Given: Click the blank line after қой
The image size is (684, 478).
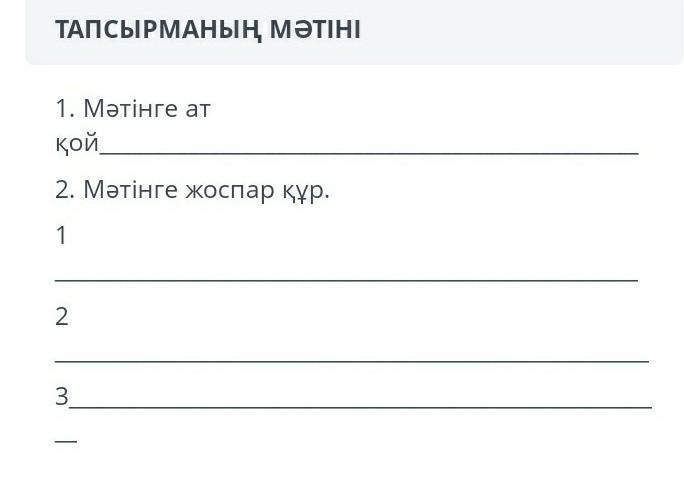Looking at the screenshot, I should click(368, 152).
